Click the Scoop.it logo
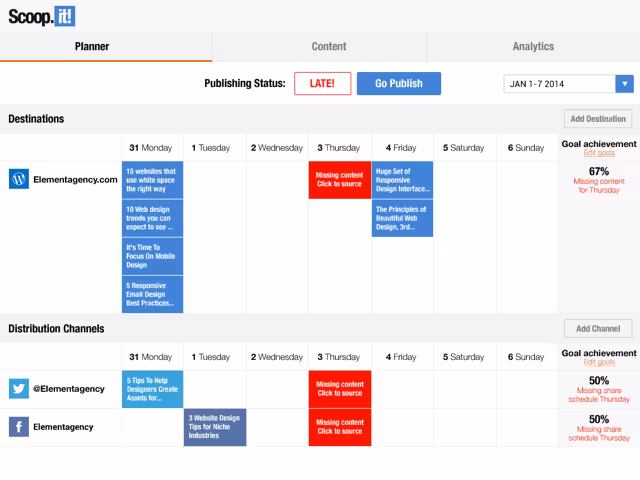This screenshot has height=480, width=640. tap(42, 17)
